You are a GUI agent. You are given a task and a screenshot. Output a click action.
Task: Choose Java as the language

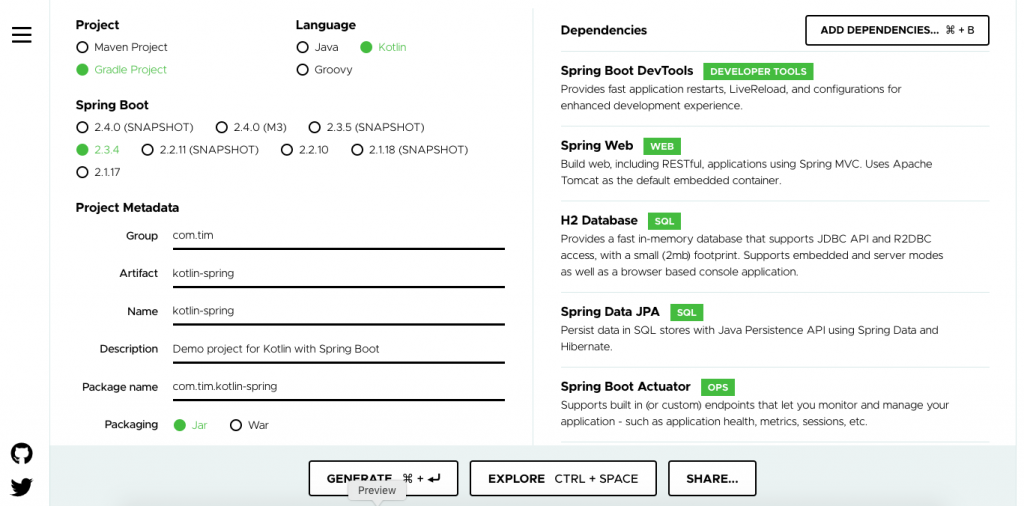302,47
